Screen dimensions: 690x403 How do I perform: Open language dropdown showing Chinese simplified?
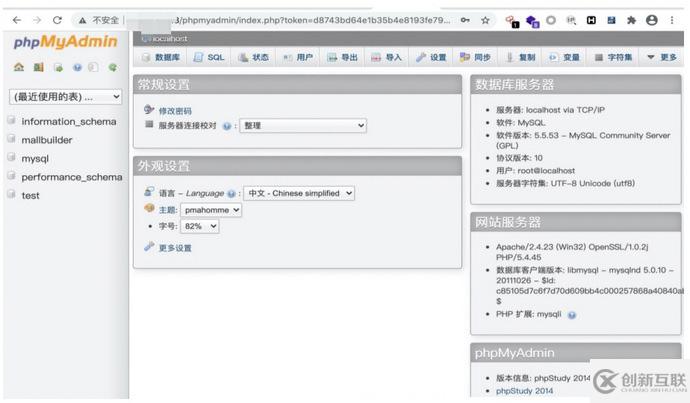pyautogui.click(x=299, y=193)
